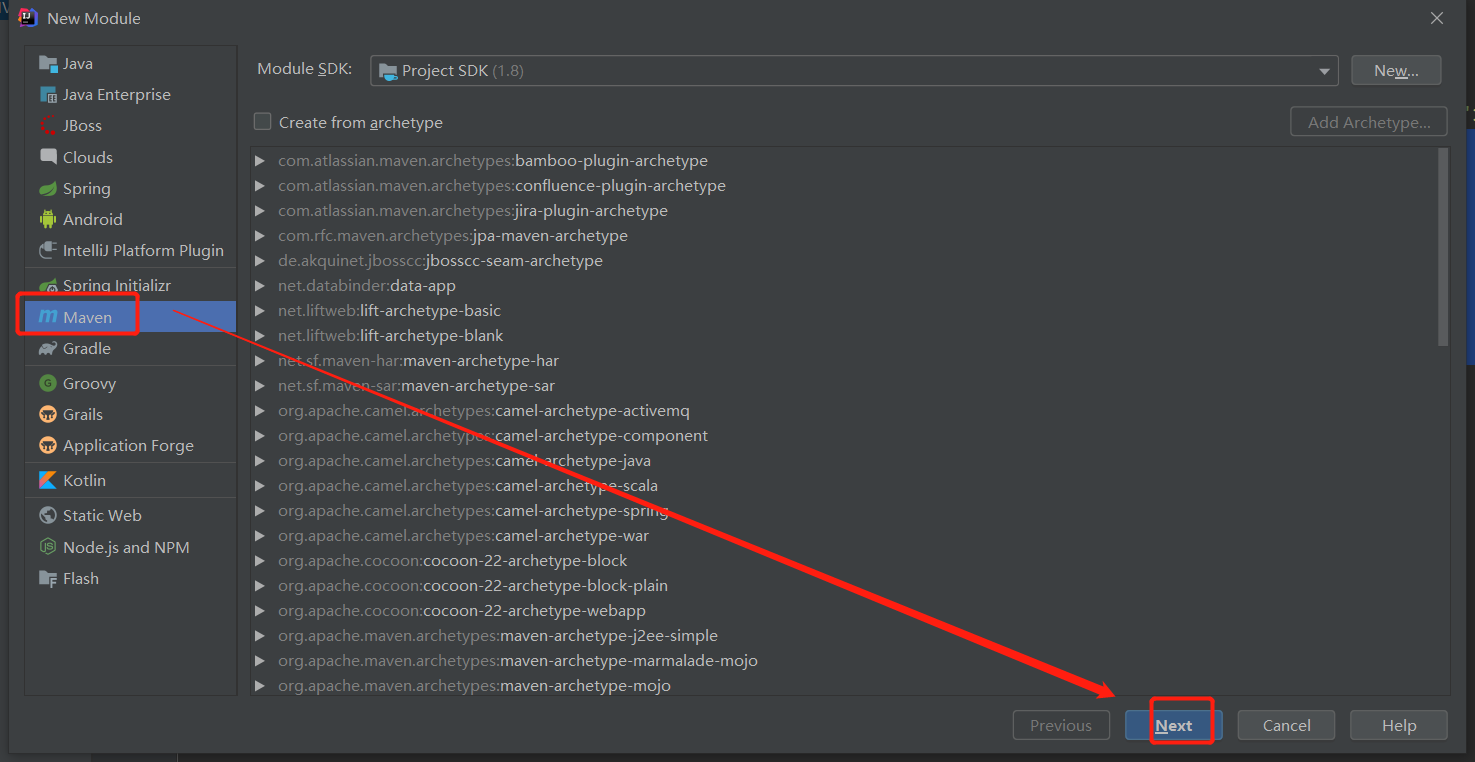This screenshot has width=1475, height=762.
Task: Select camel-archetype-component row
Action: tap(844, 436)
